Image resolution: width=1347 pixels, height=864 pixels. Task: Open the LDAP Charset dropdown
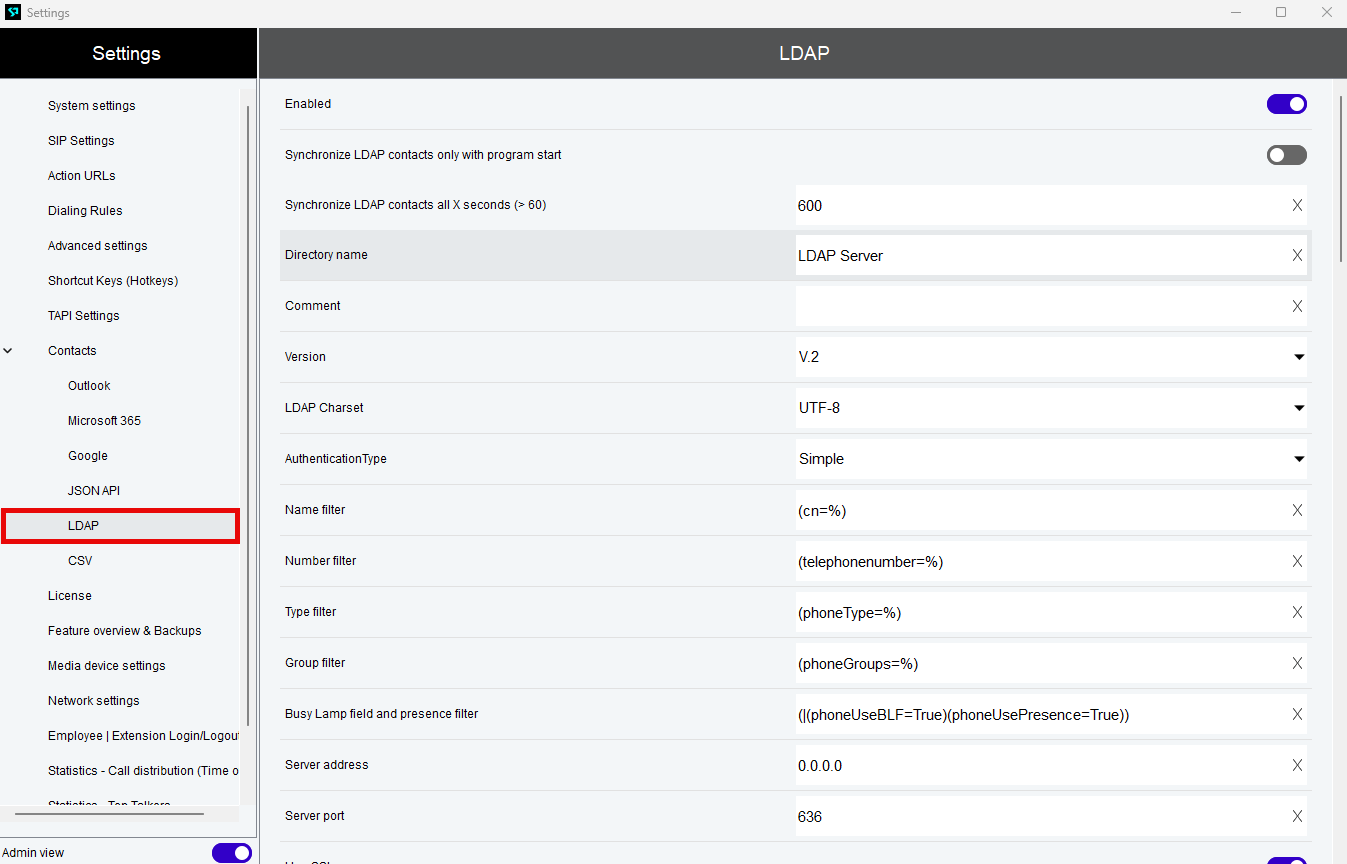pos(1051,408)
